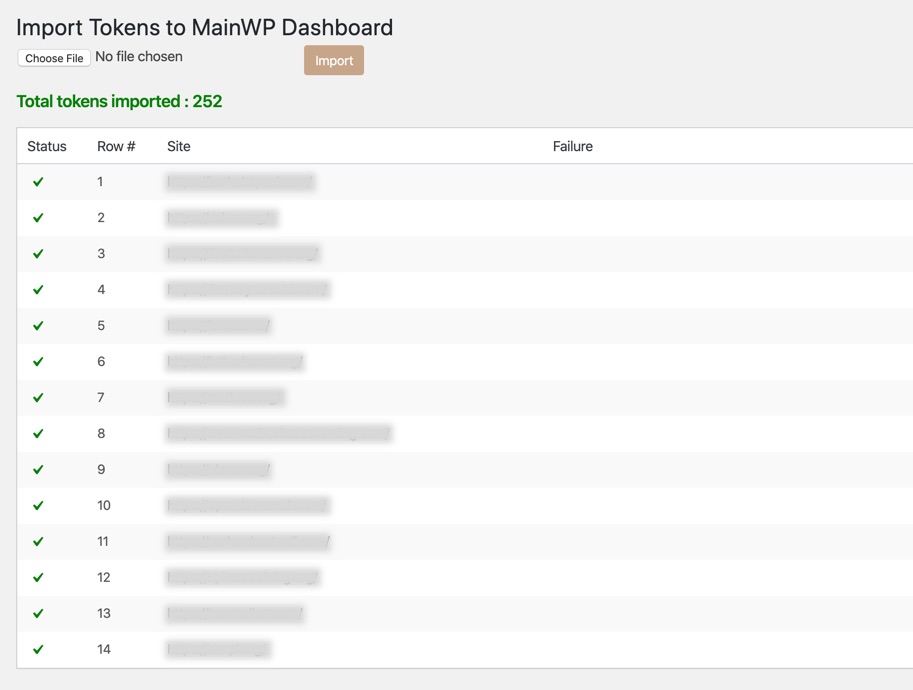Click row number 14 cell
Screen dimensions: 913x690
104,649
